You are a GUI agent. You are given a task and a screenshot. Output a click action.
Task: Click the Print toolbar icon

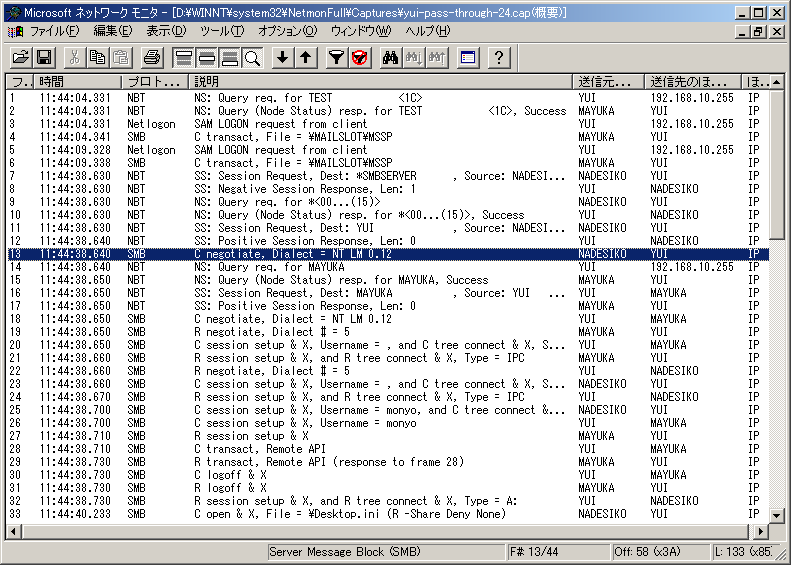click(x=152, y=58)
